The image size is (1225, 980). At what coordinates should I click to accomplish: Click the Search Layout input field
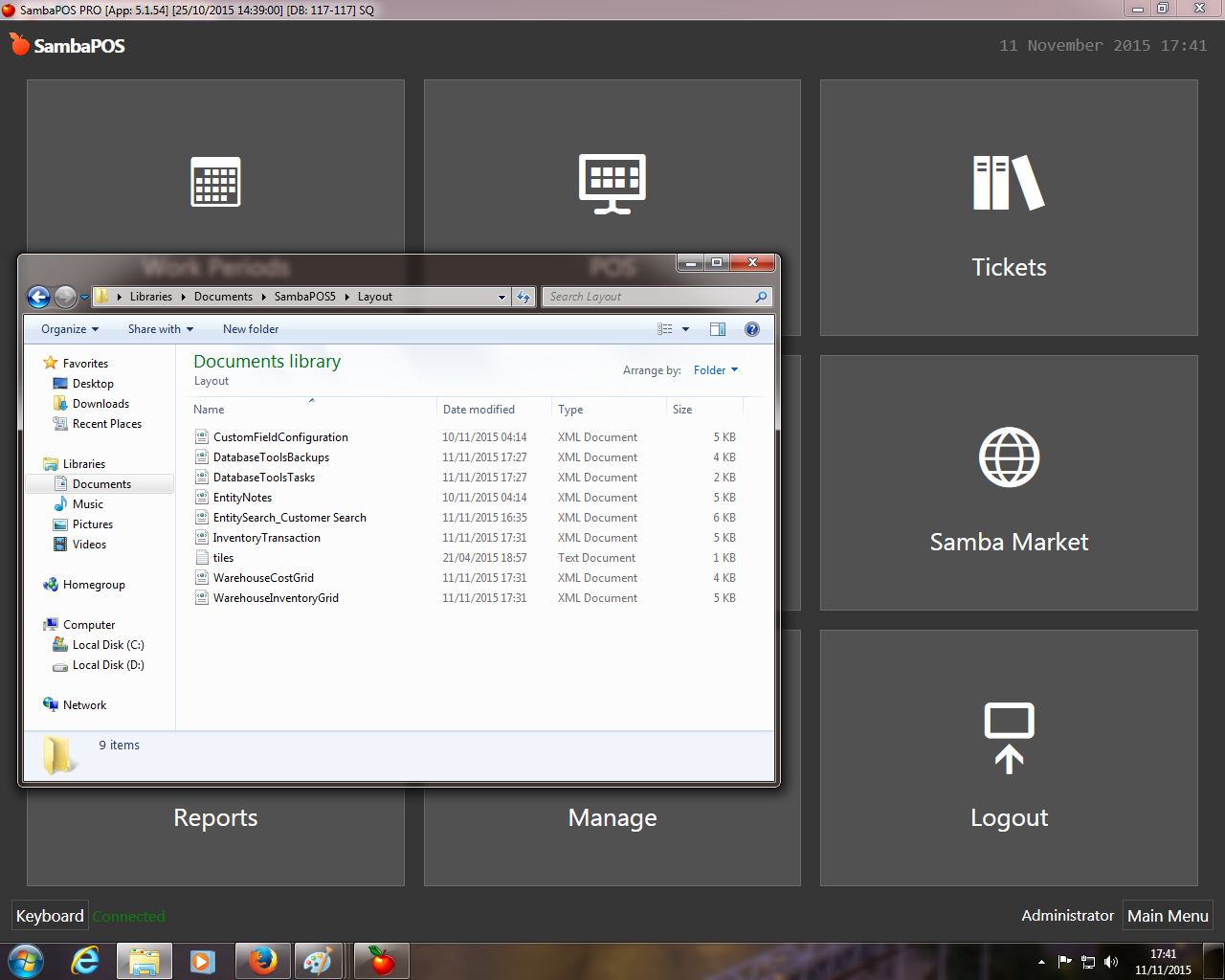coord(657,297)
